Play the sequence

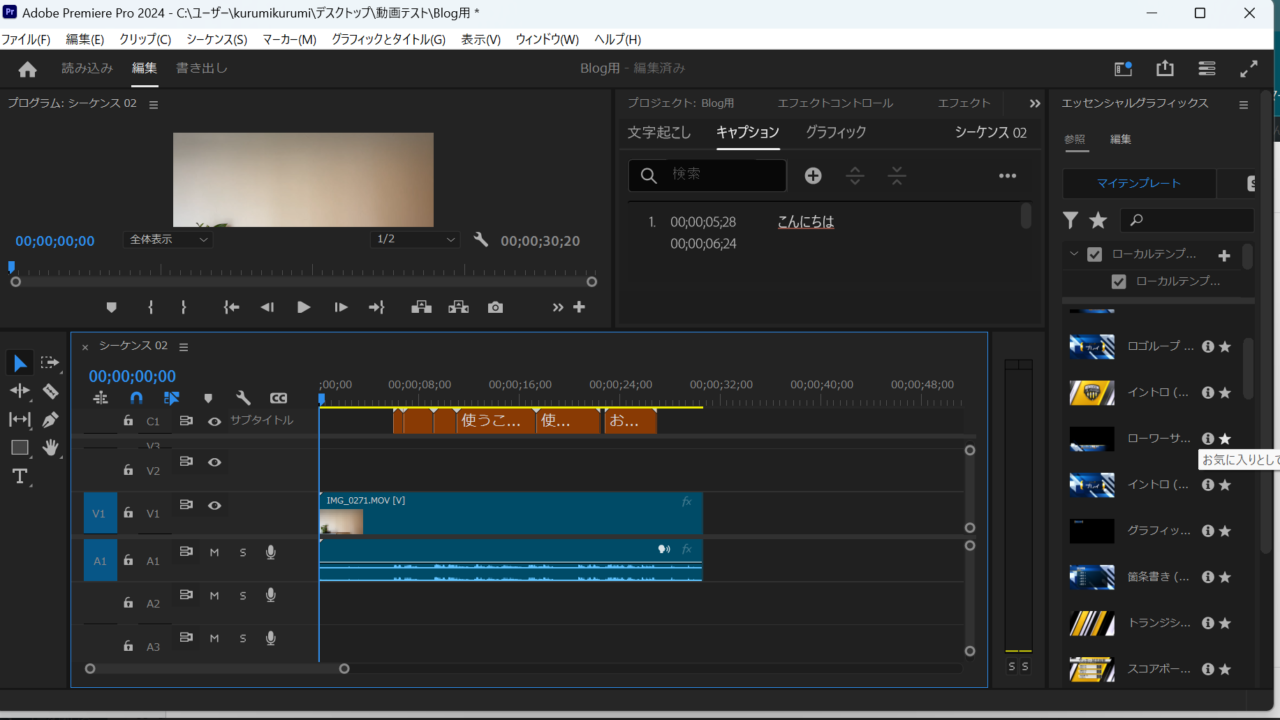[304, 307]
